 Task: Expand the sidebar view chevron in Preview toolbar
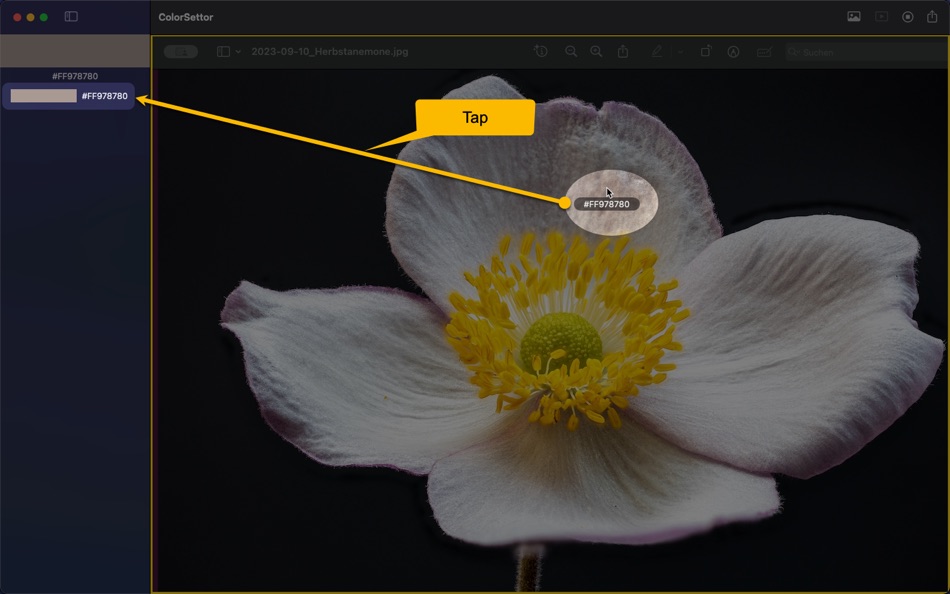click(x=238, y=52)
